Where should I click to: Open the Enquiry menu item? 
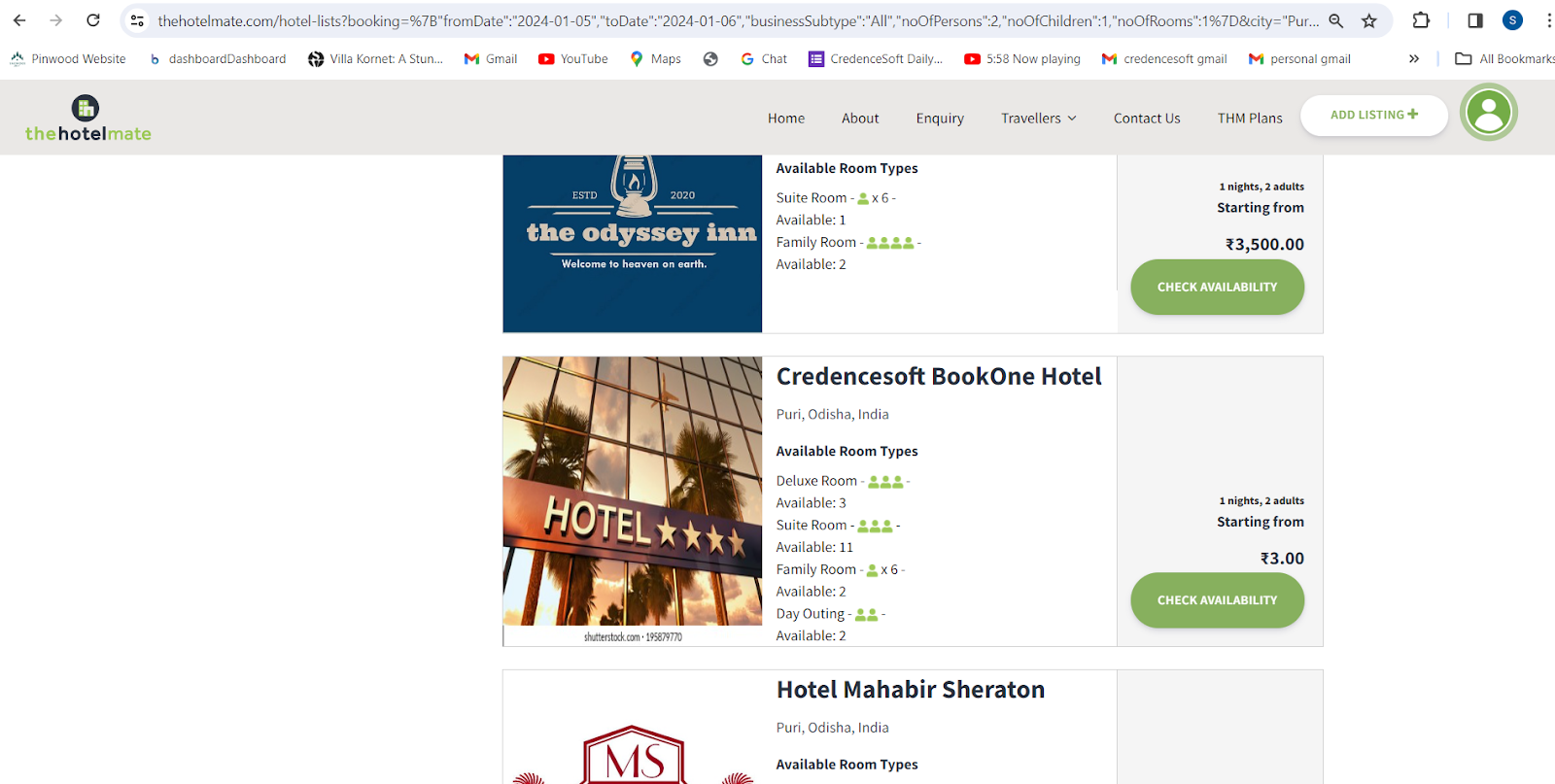[x=940, y=119]
